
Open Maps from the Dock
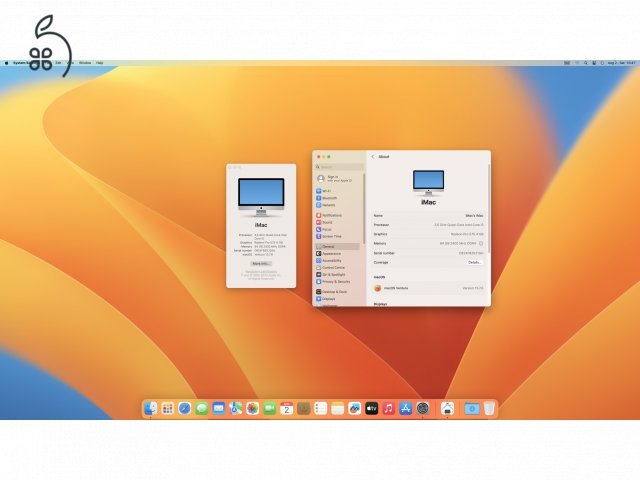tap(236, 408)
